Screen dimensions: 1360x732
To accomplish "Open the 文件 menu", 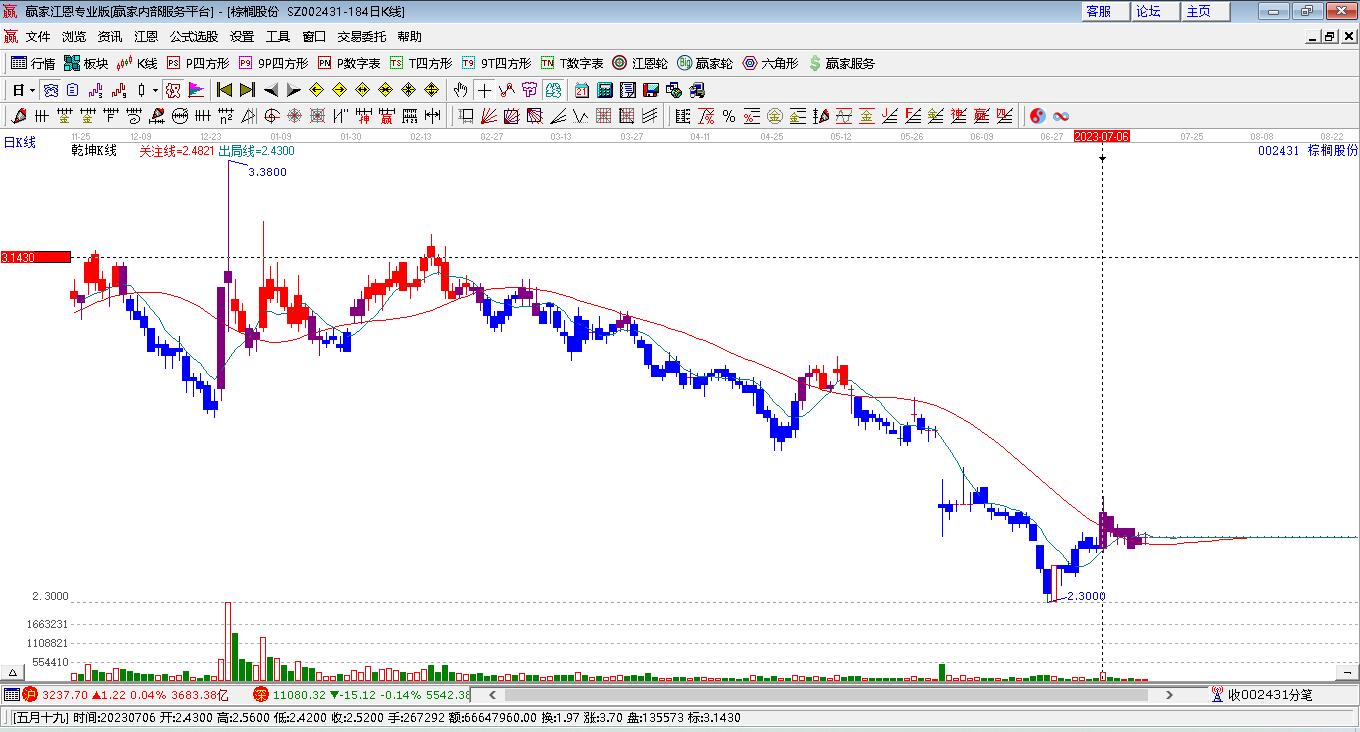I will click(x=38, y=37).
